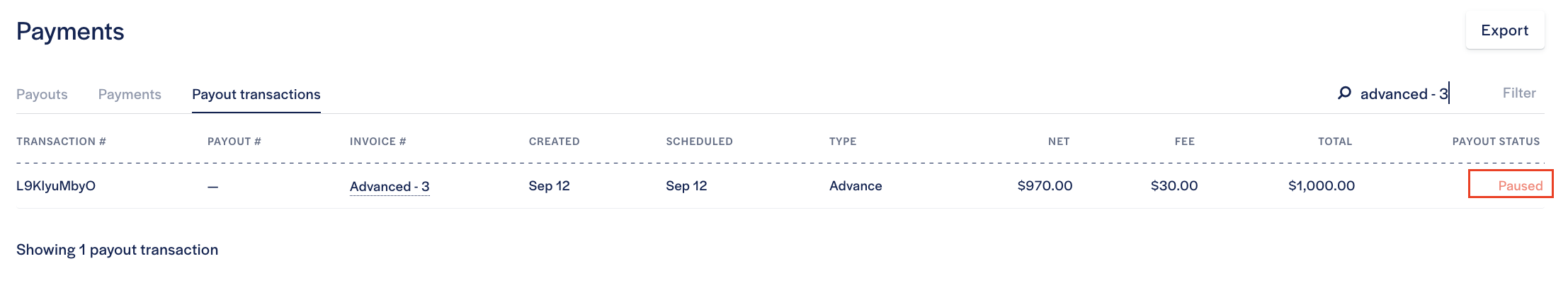This screenshot has width=1568, height=300.
Task: Sort by the Transaction # column header
Action: click(x=61, y=142)
